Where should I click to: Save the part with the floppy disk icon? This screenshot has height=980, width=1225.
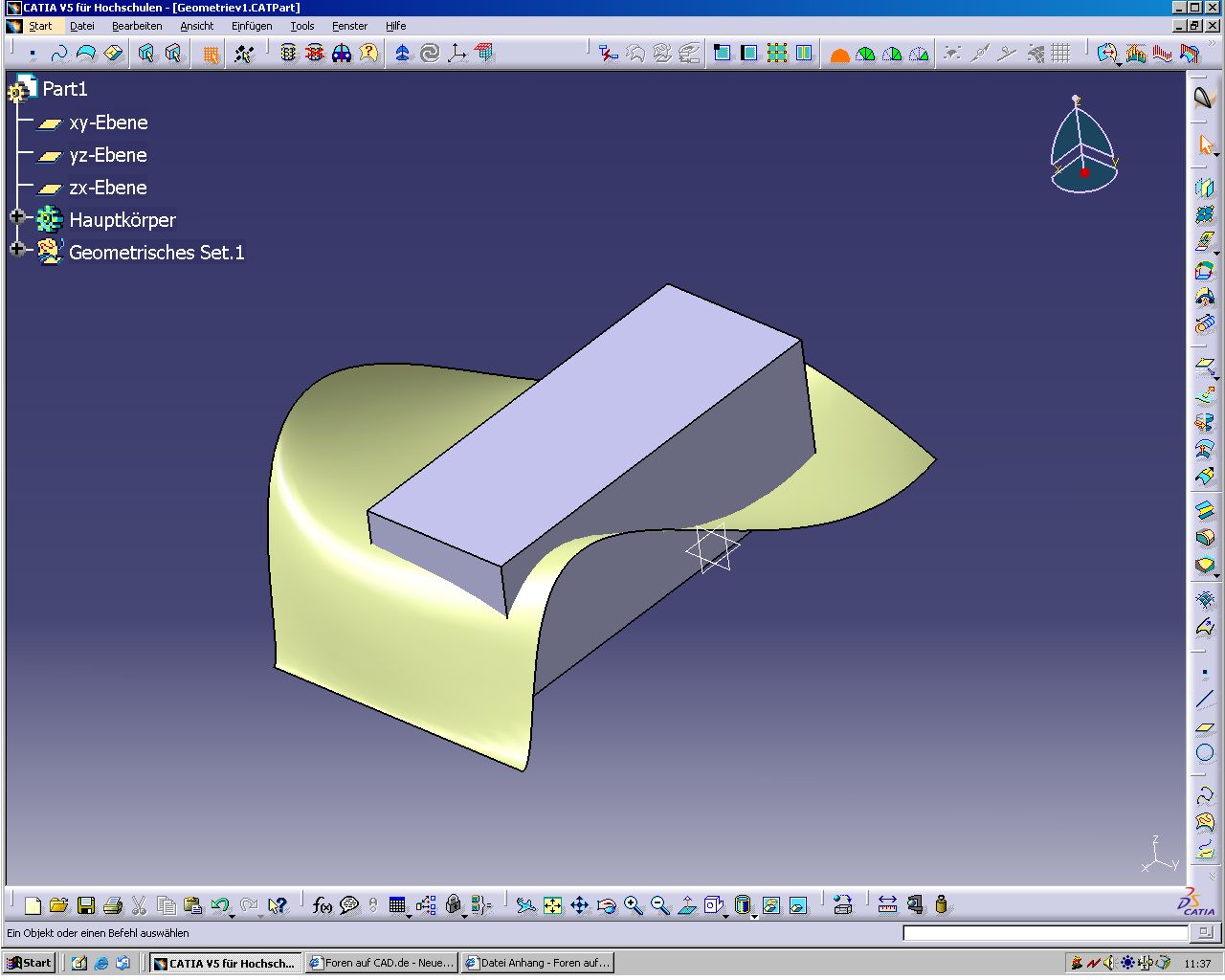coord(86,905)
